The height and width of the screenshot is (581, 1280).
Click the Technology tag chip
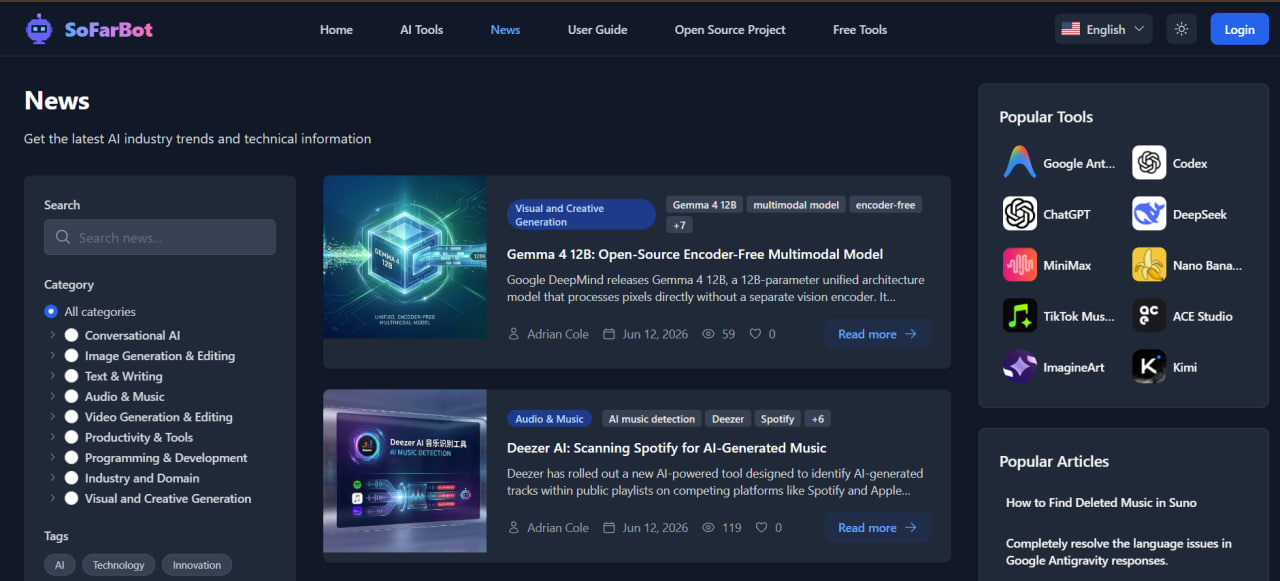(x=119, y=565)
